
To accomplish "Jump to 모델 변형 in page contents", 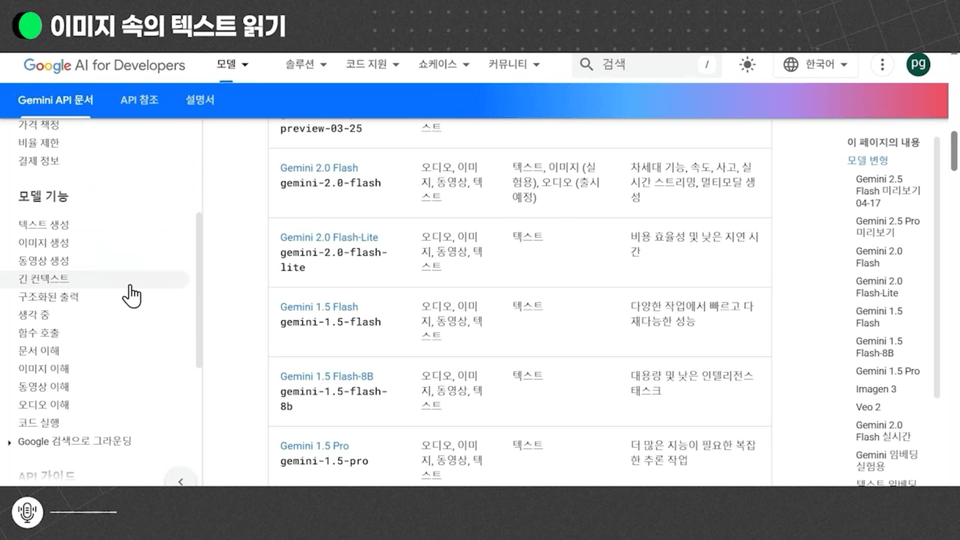I will point(868,160).
